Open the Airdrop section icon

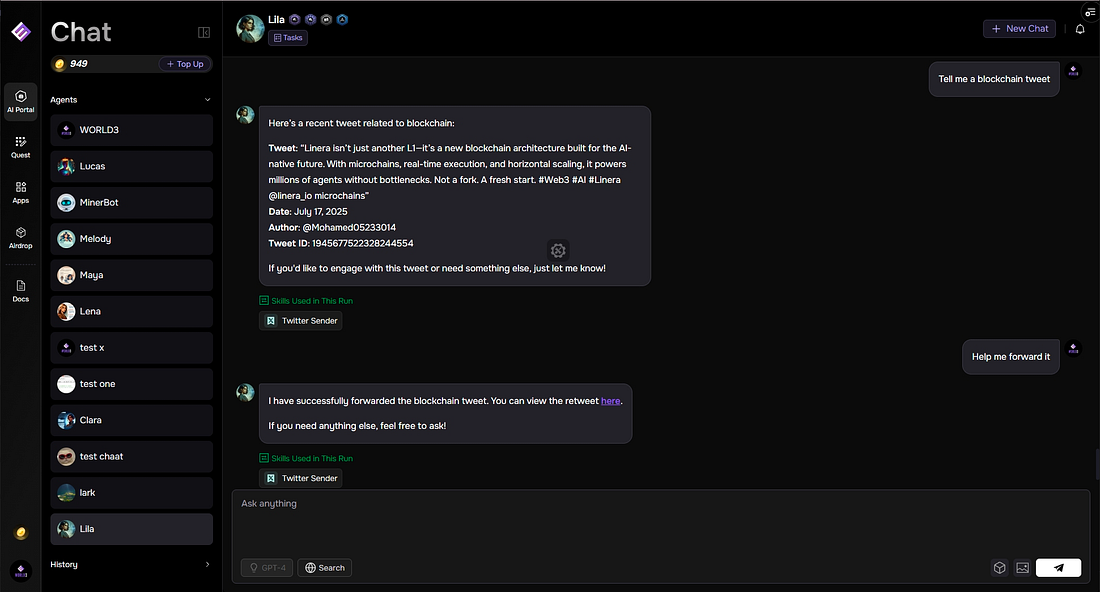21,238
